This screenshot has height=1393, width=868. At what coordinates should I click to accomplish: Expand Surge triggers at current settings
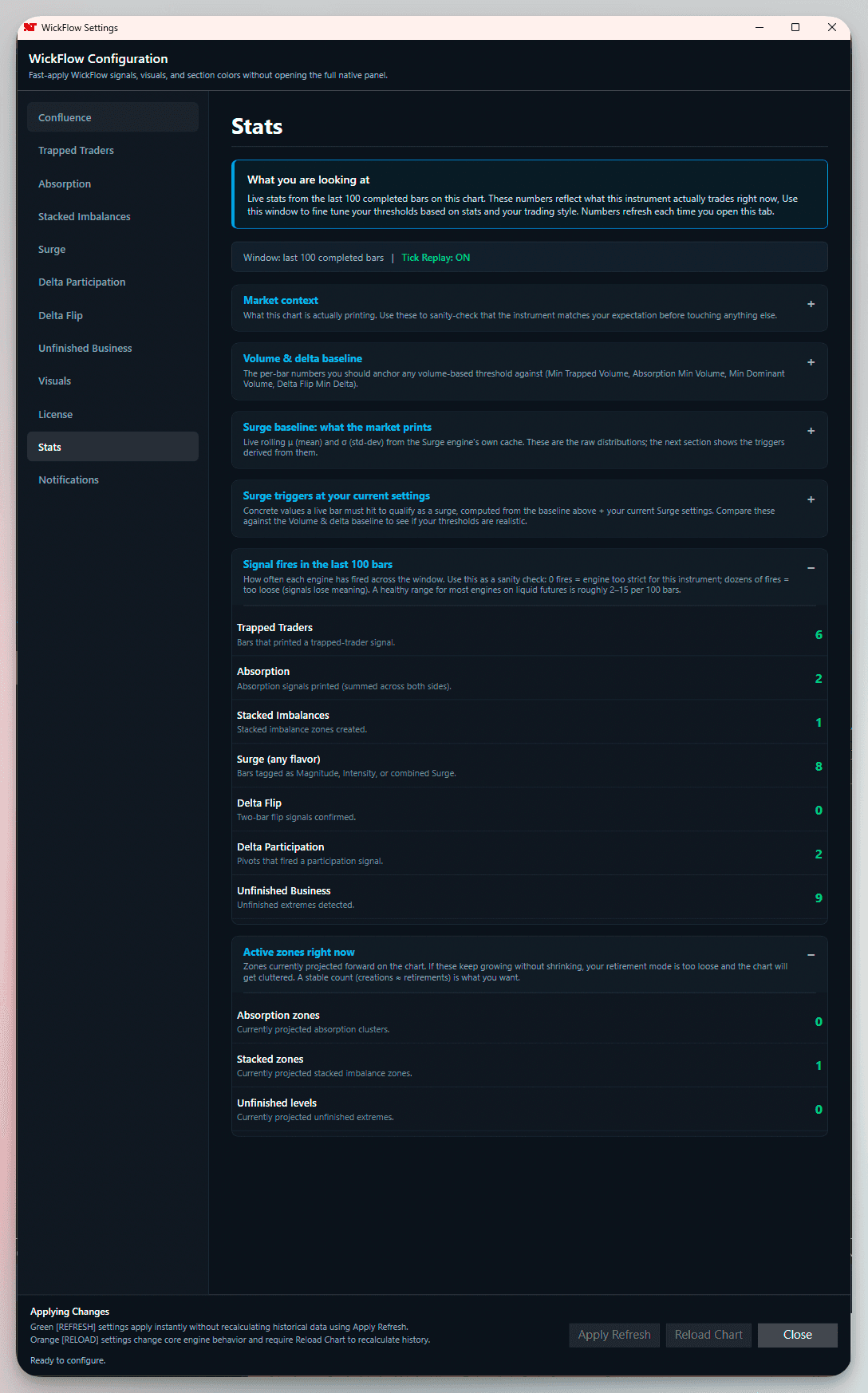click(811, 499)
